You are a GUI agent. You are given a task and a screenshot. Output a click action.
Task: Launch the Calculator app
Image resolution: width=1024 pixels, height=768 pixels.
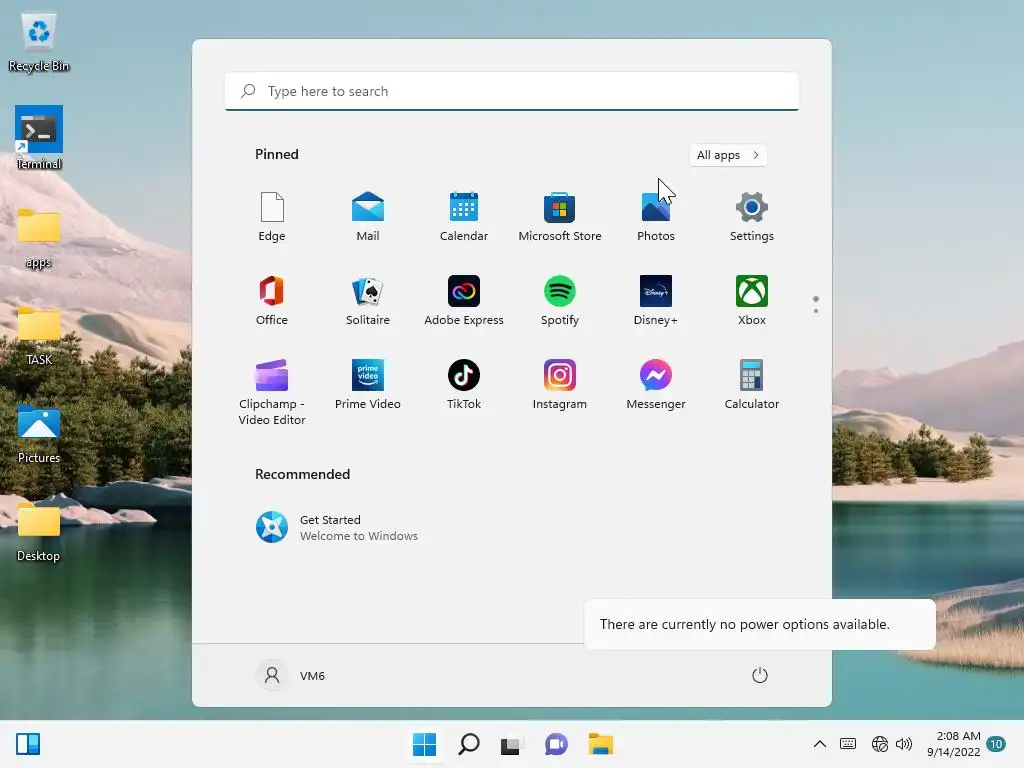pos(752,385)
